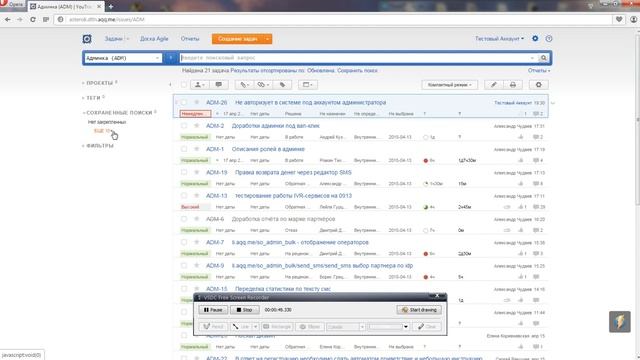Viewport: 640px width, 360px height.
Task: Click Start drawing in VSDC recorder
Action: [419, 310]
